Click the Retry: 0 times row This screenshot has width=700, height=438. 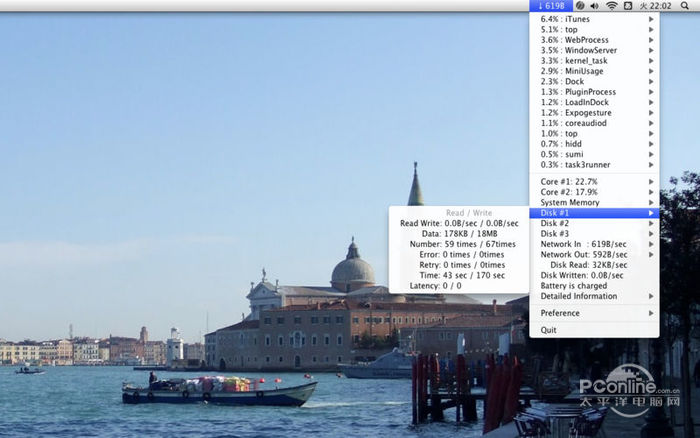pyautogui.click(x=459, y=265)
